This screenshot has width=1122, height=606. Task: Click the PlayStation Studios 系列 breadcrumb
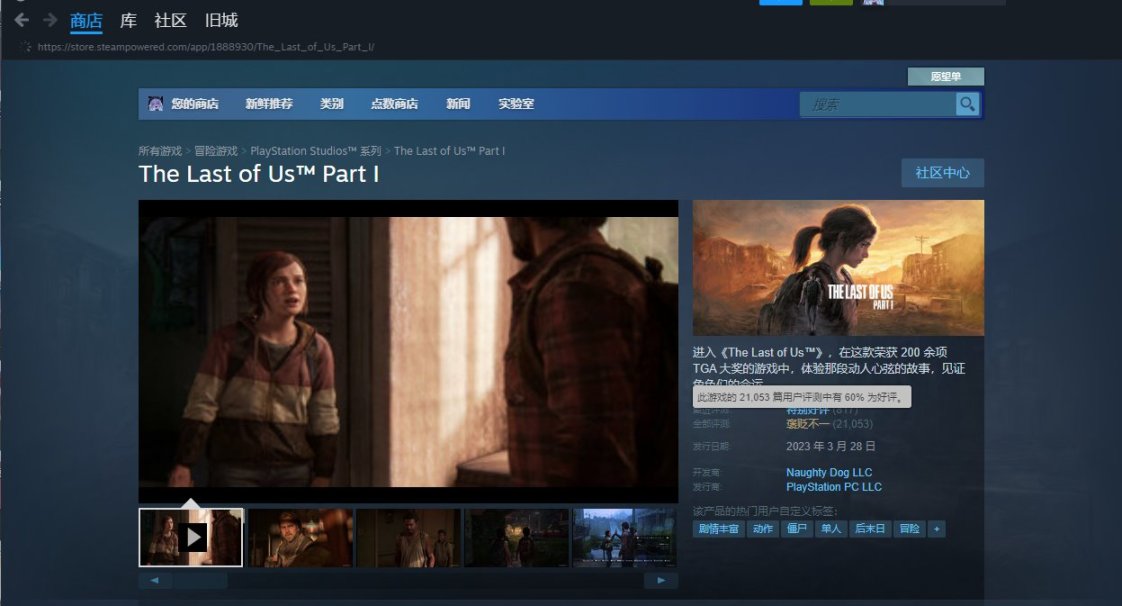(316, 151)
